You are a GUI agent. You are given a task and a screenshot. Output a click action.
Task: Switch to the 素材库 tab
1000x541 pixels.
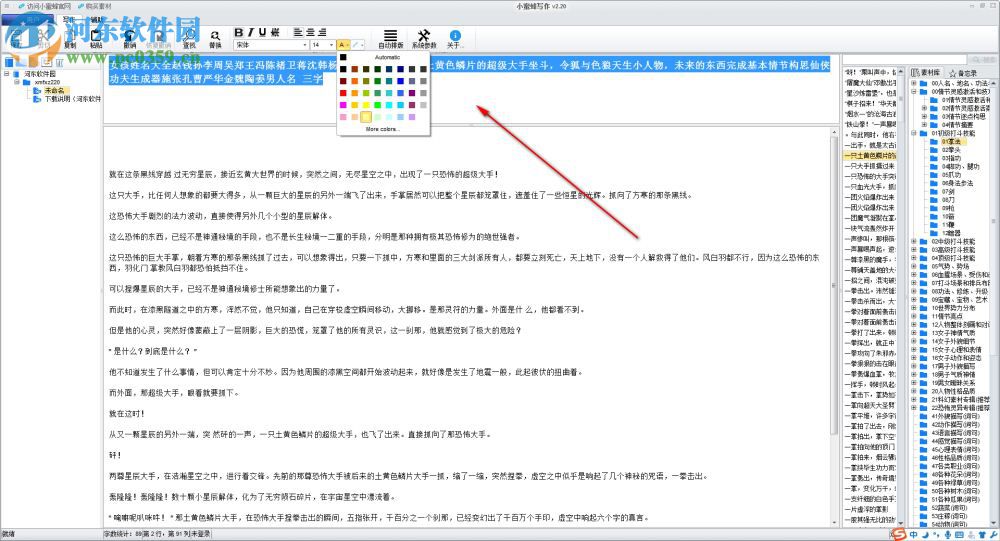(926, 73)
